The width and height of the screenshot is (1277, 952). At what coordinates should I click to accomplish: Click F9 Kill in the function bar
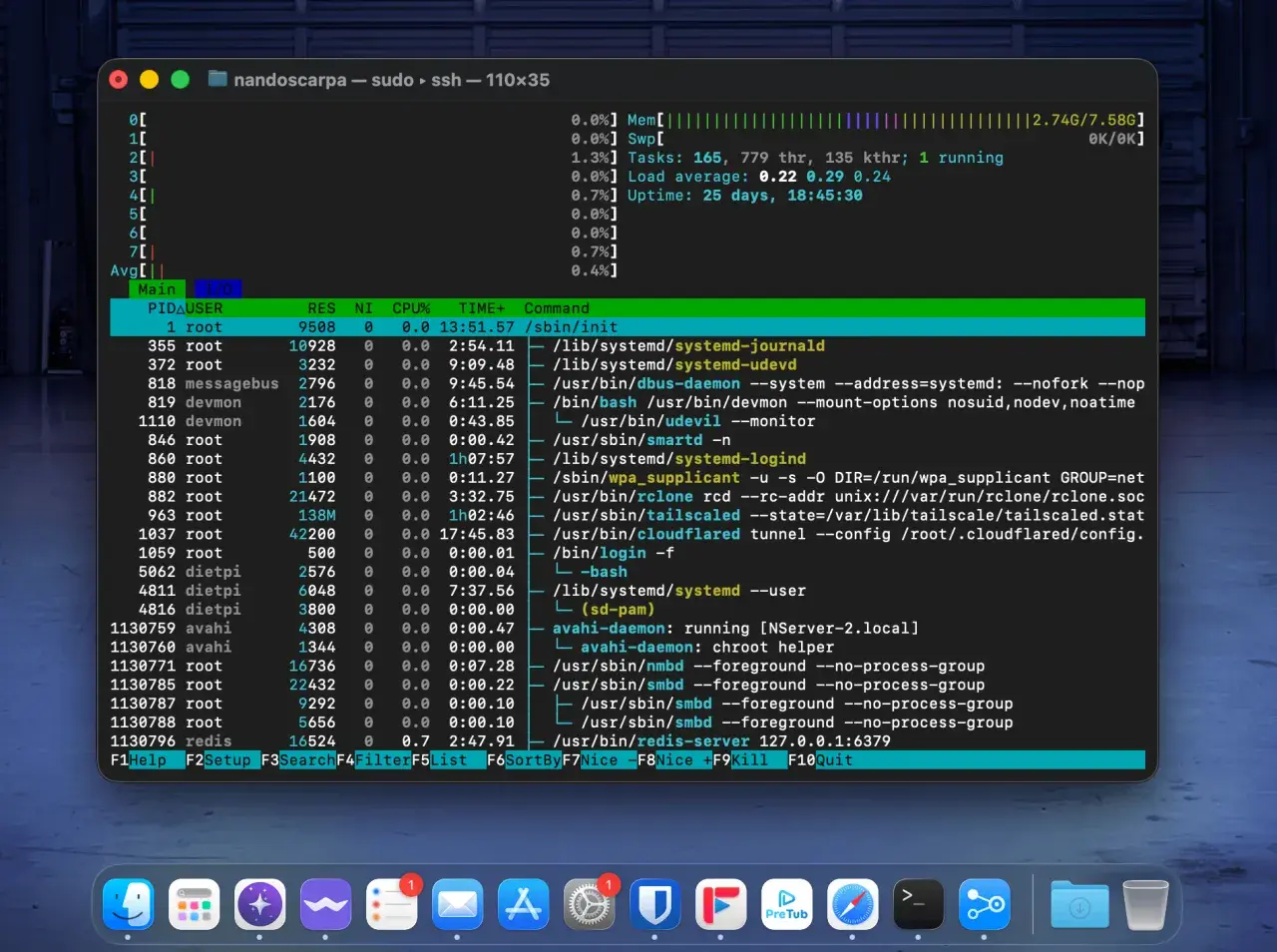pyautogui.click(x=750, y=760)
